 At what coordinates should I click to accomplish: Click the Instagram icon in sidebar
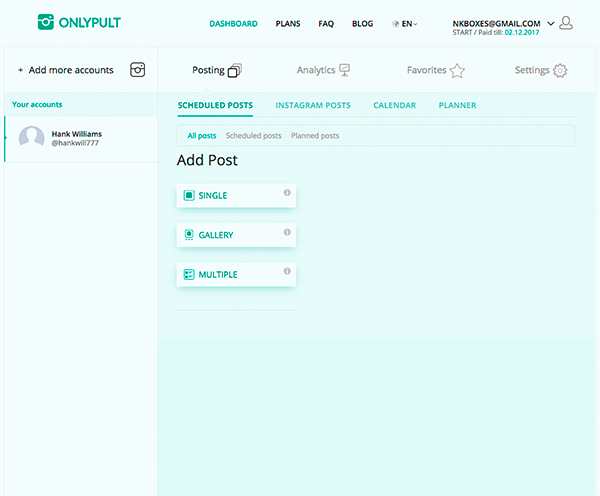point(137,70)
